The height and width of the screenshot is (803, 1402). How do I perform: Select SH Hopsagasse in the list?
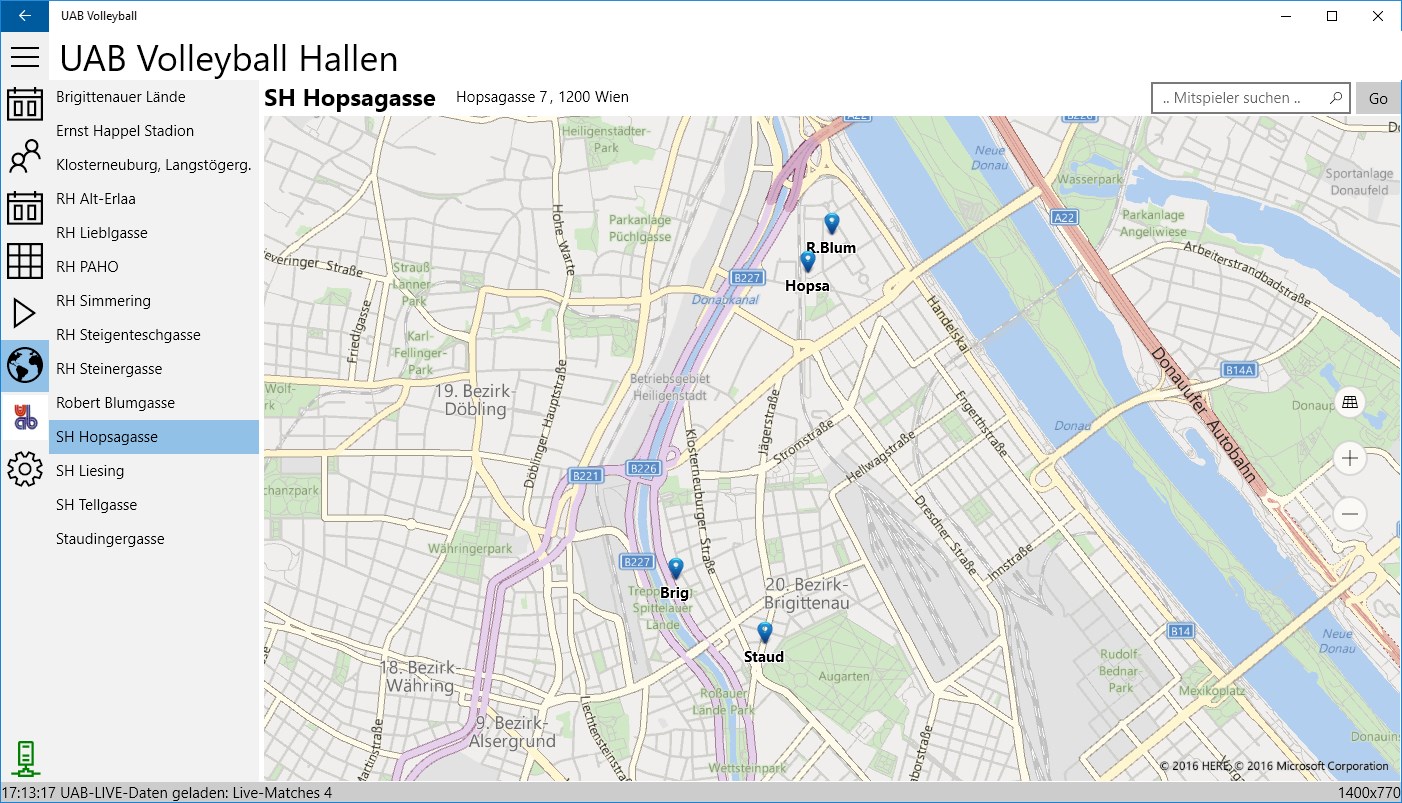[x=154, y=437]
